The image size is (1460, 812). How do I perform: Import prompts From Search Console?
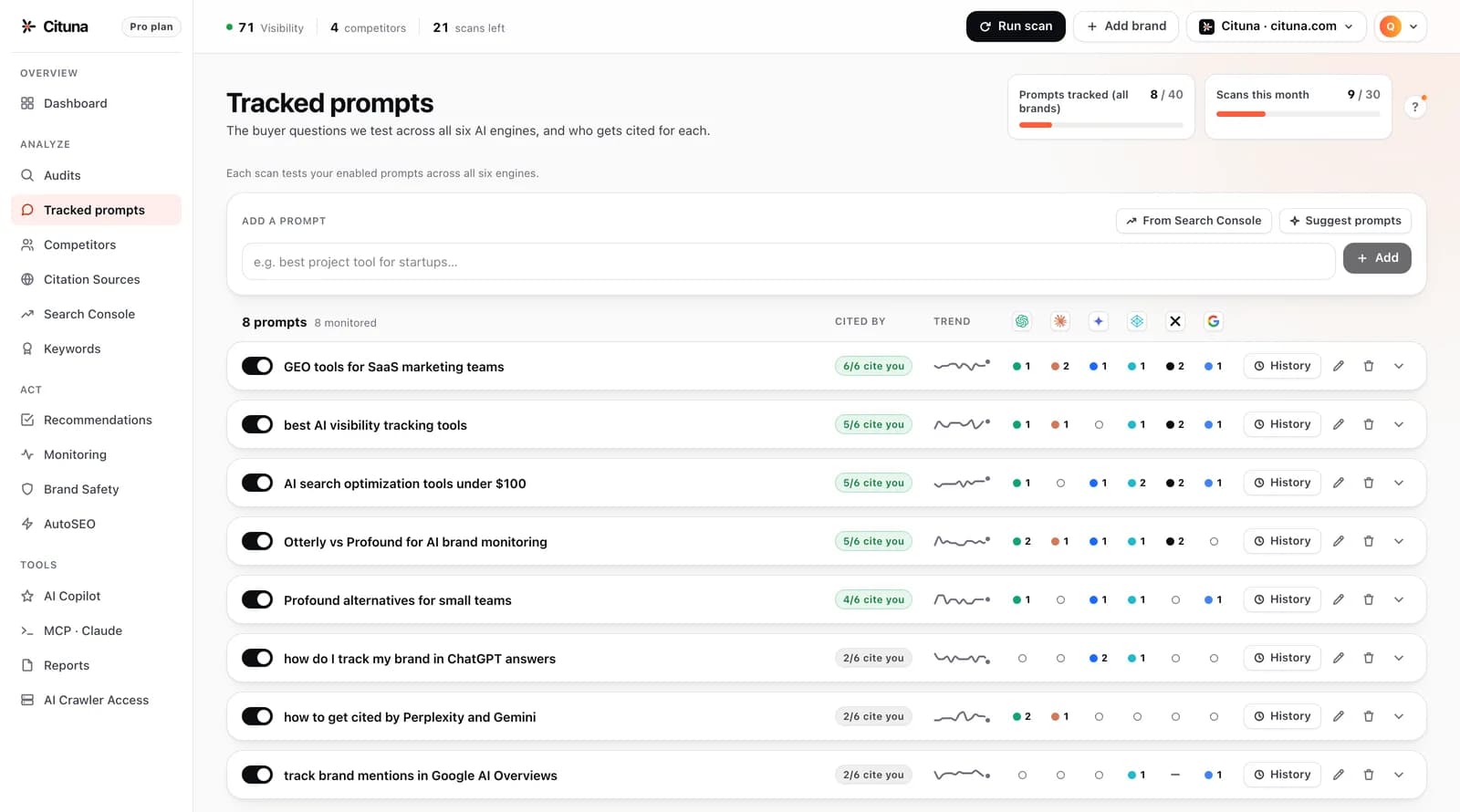(1194, 221)
